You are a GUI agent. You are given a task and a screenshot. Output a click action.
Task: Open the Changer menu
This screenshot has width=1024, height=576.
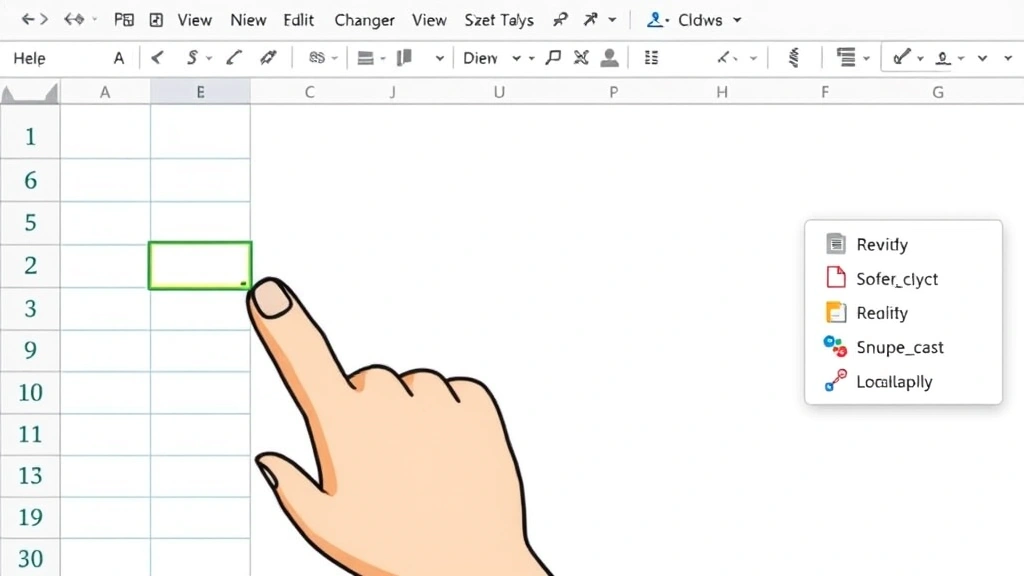click(364, 20)
